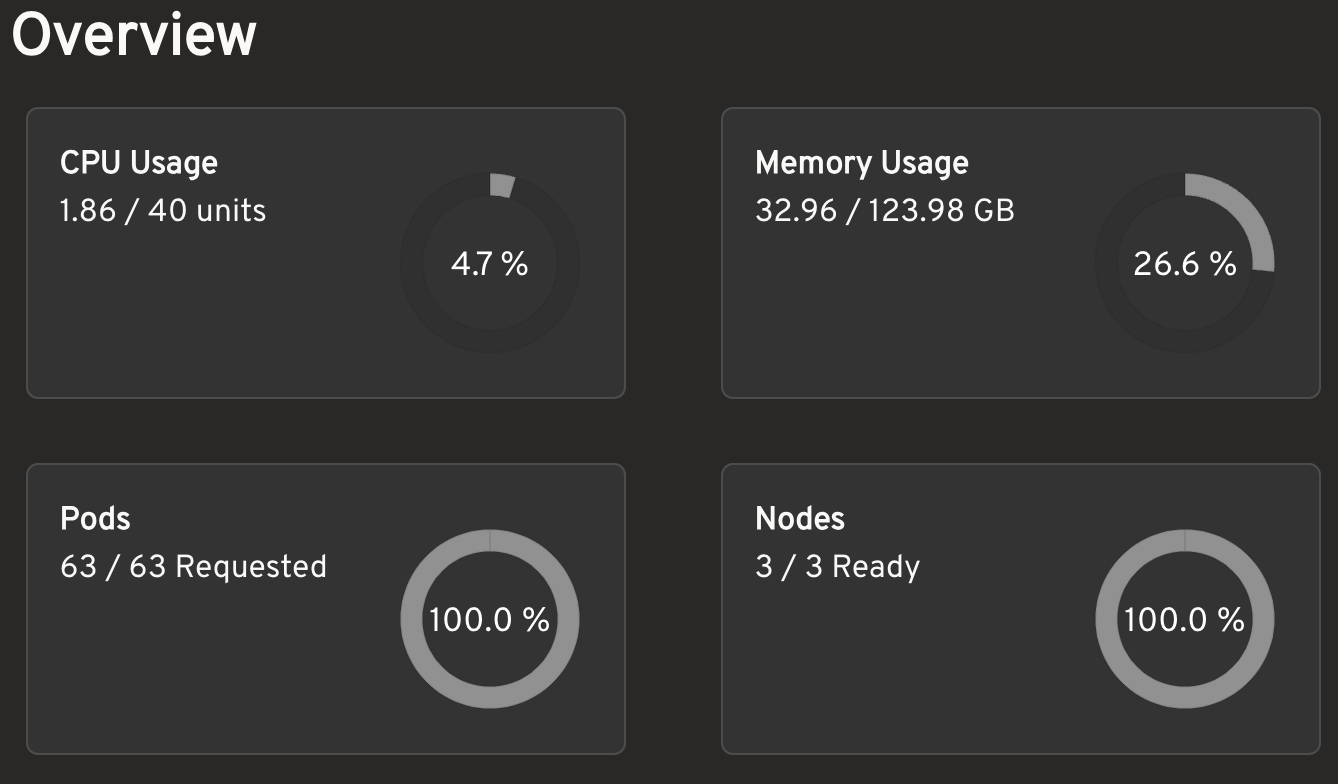
Task: Click the 100.0 % label in Pods chart
Action: click(489, 620)
